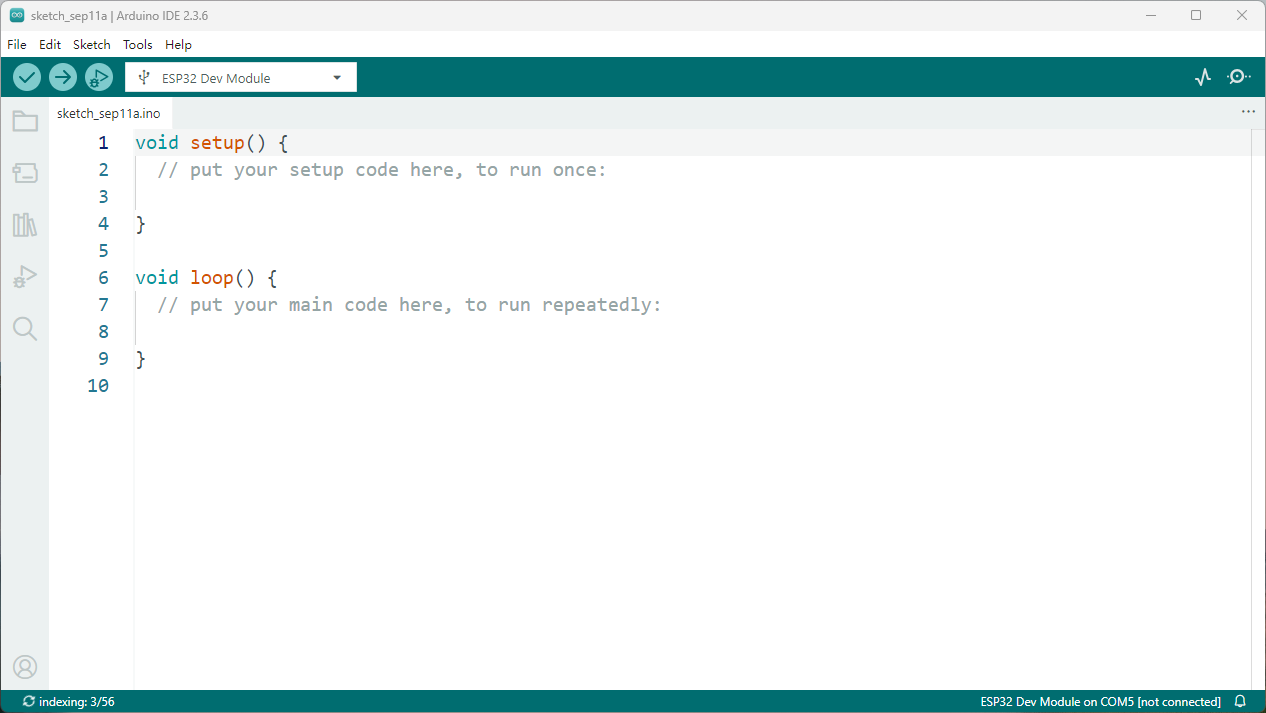The height and width of the screenshot is (713, 1266).
Task: Open the Library Manager books icon
Action: tap(25, 225)
